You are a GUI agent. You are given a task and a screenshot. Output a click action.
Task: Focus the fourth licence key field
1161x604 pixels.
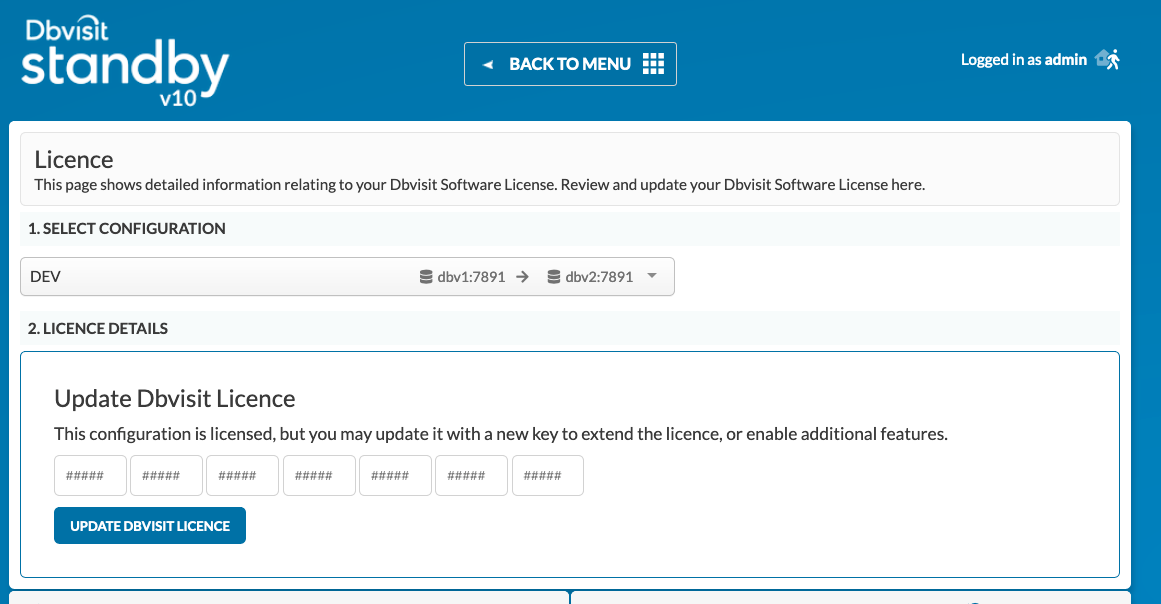tap(319, 475)
